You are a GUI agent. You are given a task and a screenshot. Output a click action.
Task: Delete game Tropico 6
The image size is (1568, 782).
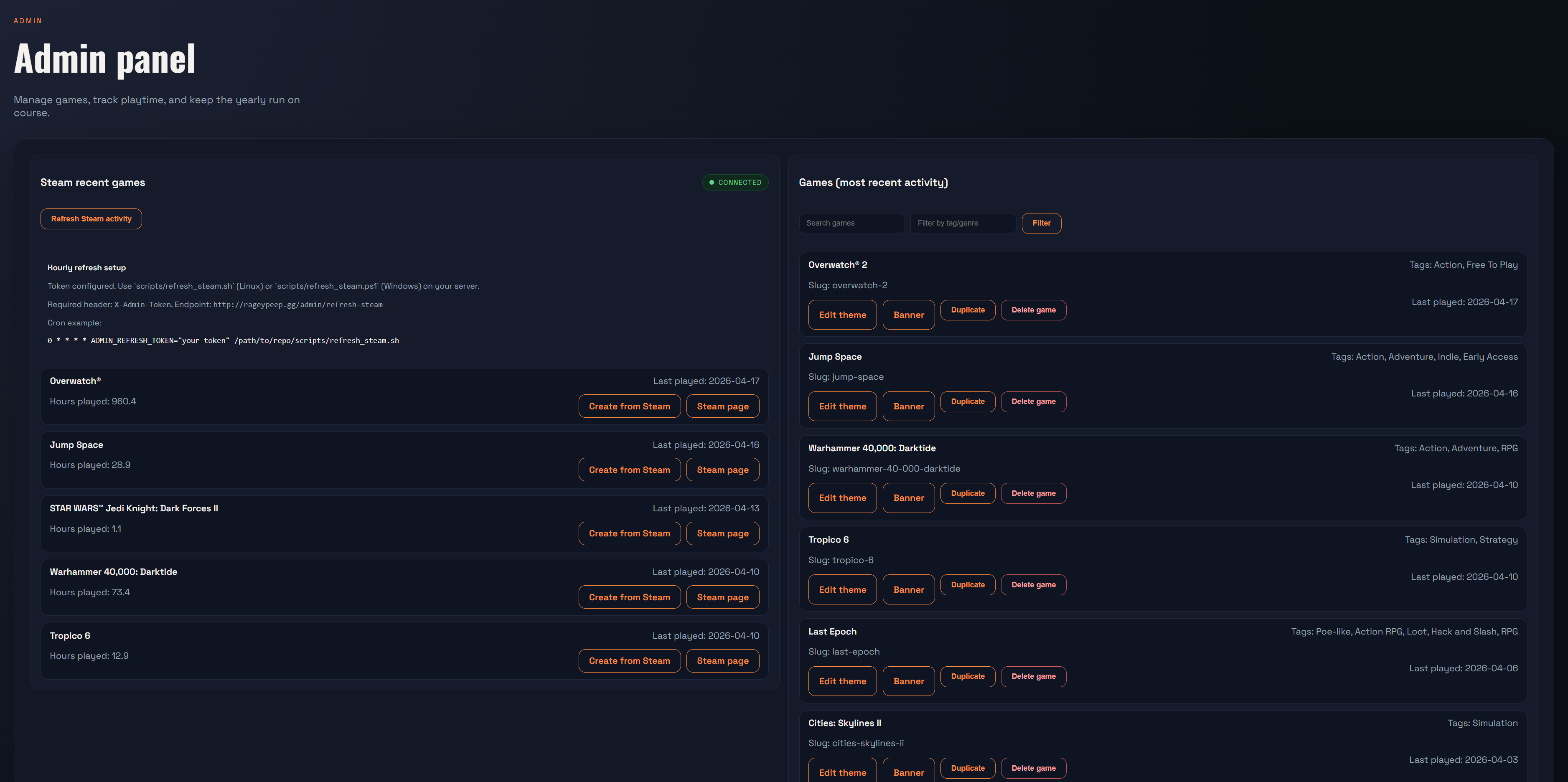(1033, 584)
